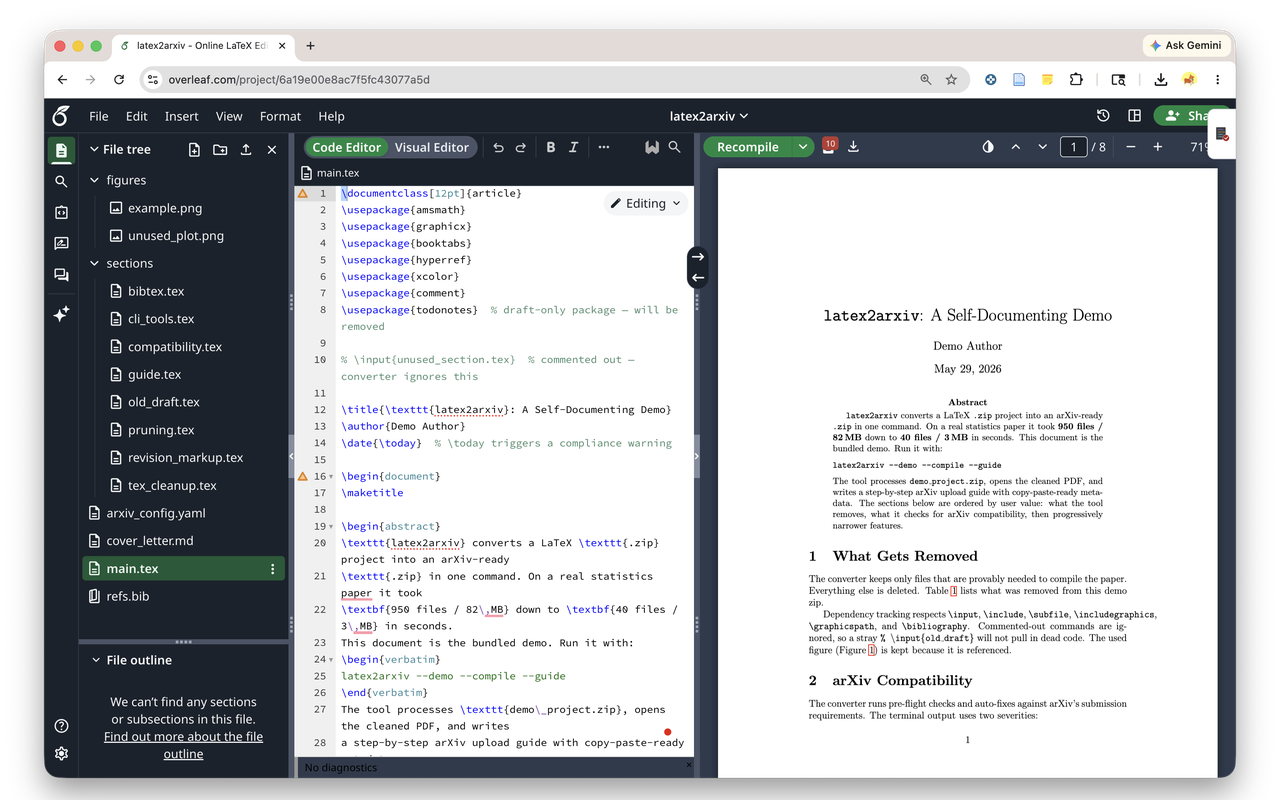Open the latex2arxiv project name dropdown
The width and height of the screenshot is (1280, 800).
709,116
